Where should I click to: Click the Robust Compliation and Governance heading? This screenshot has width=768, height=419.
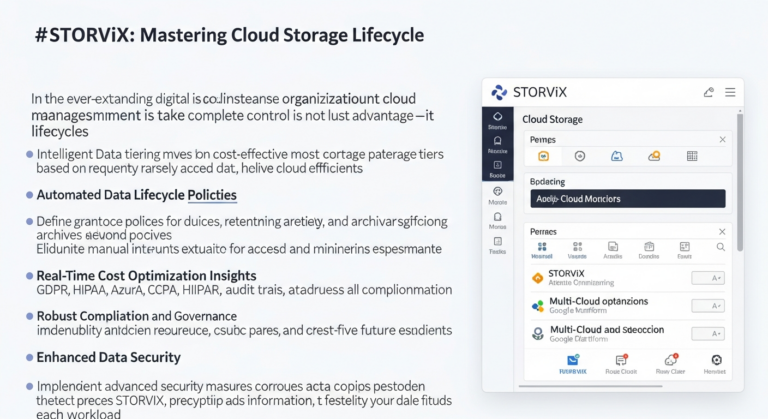(137, 316)
